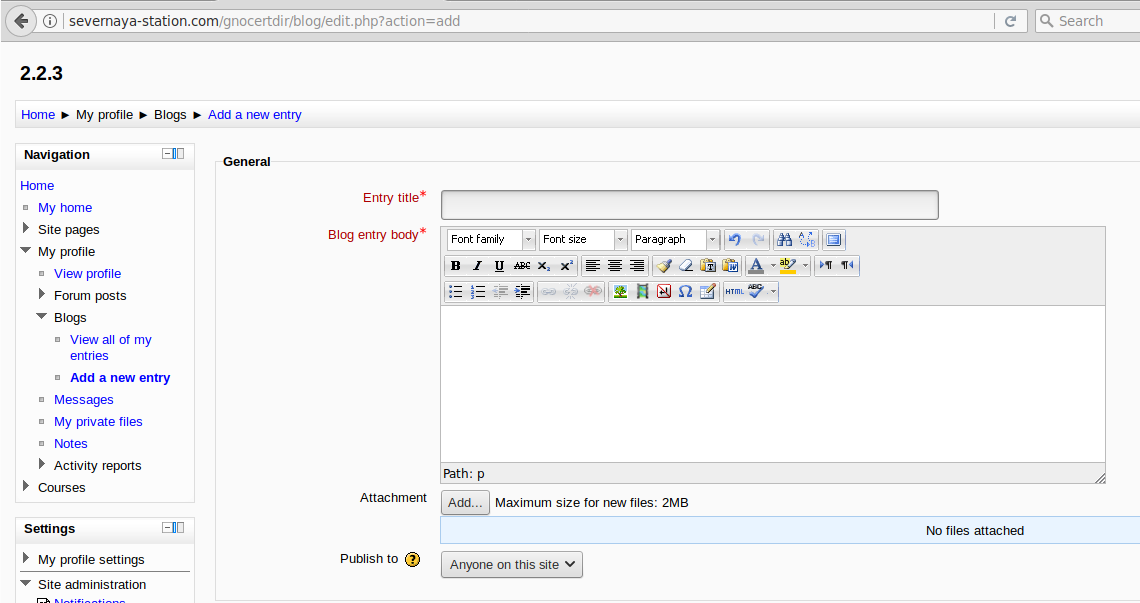This screenshot has width=1140, height=603.
Task: Edit HTML source of the entry
Action: 734,292
